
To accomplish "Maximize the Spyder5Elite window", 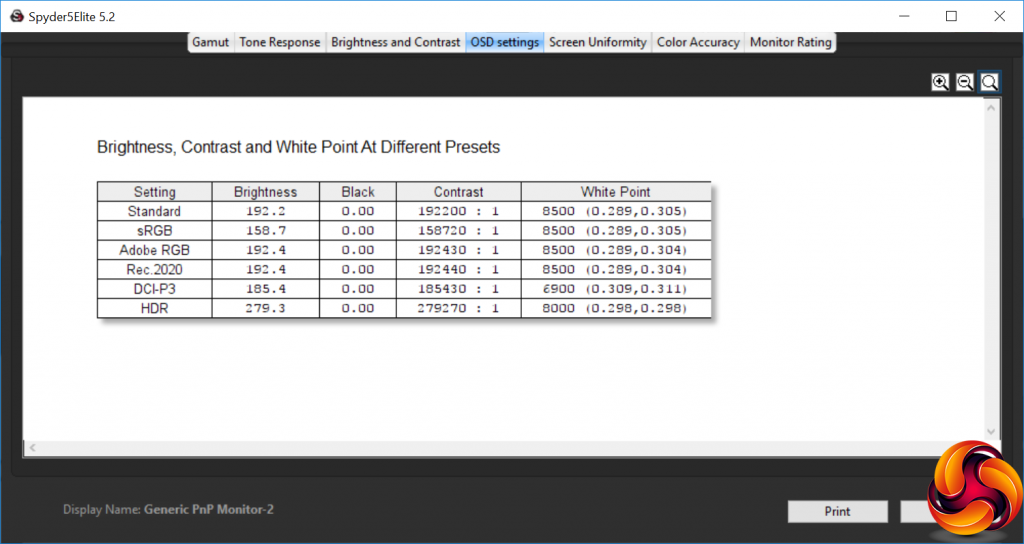I will (x=951, y=16).
